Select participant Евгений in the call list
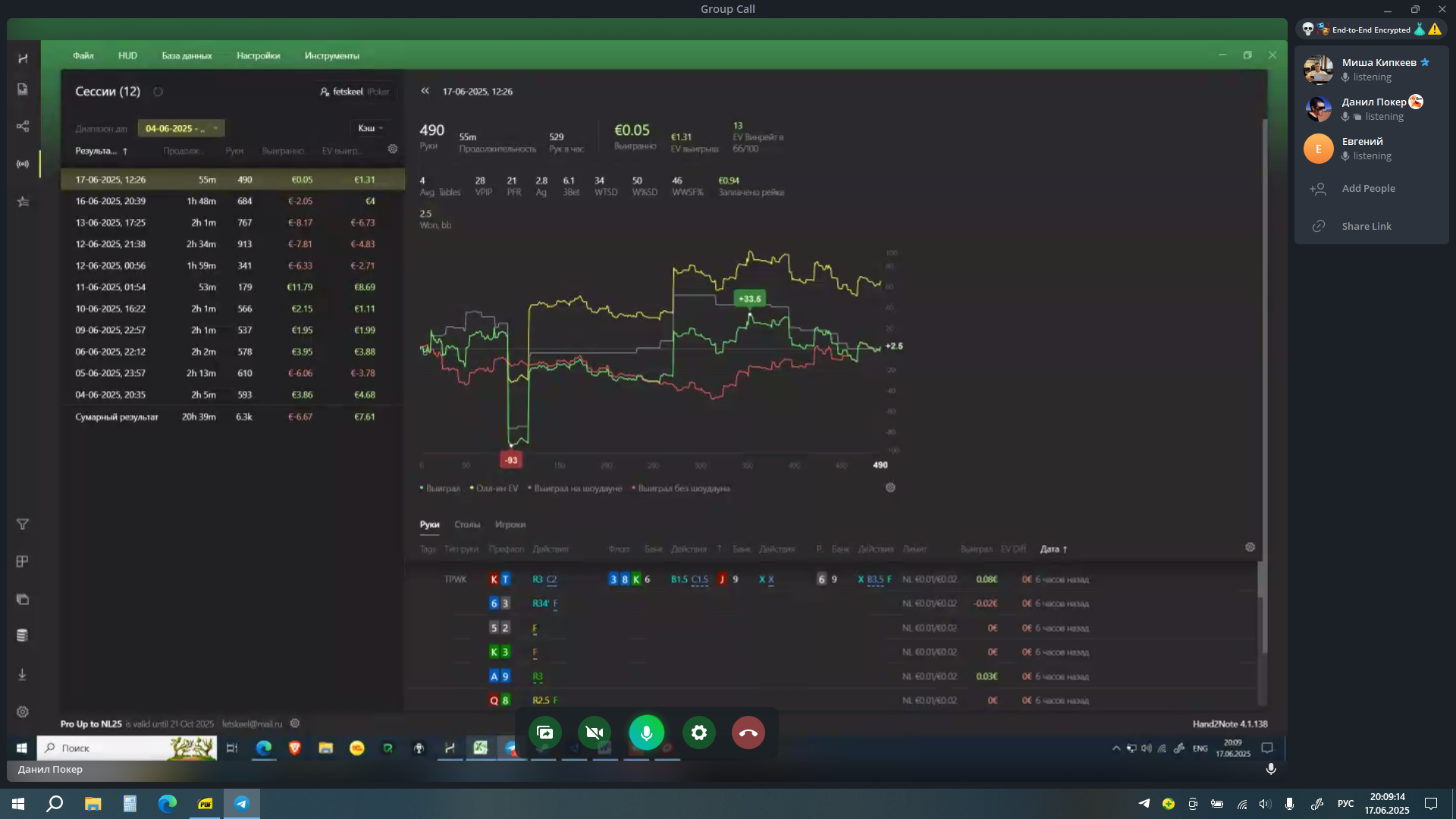The image size is (1456, 819). pyautogui.click(x=1371, y=149)
